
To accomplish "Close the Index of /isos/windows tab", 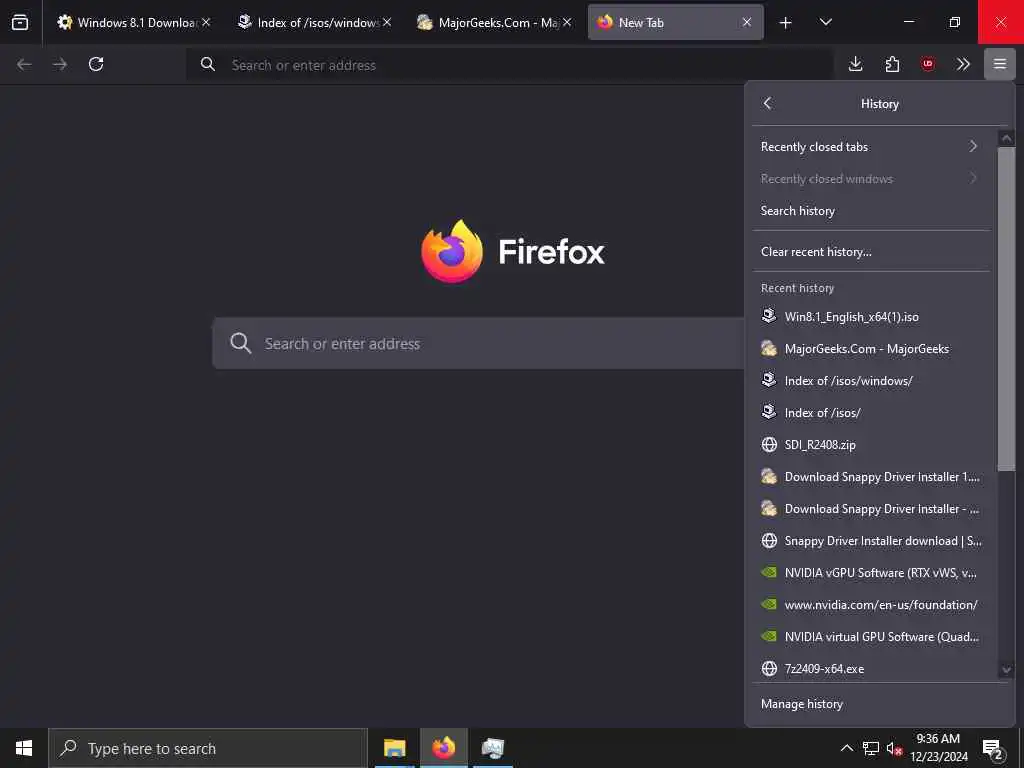I will (387, 22).
